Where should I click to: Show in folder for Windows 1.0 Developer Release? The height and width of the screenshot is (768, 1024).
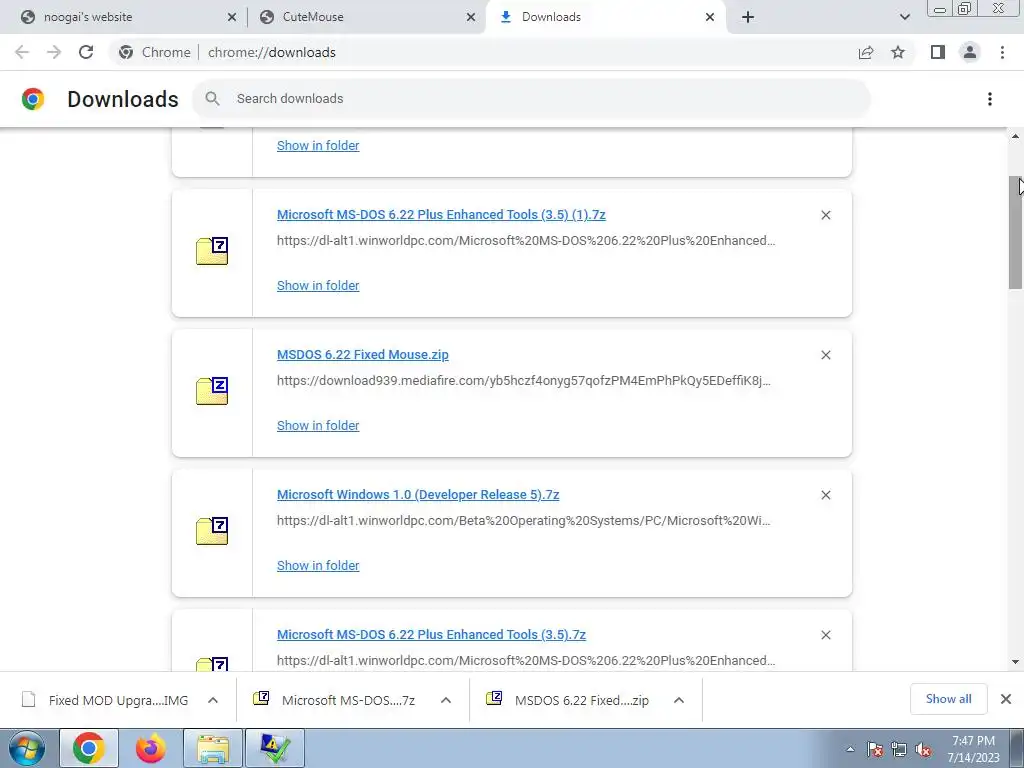coord(318,566)
